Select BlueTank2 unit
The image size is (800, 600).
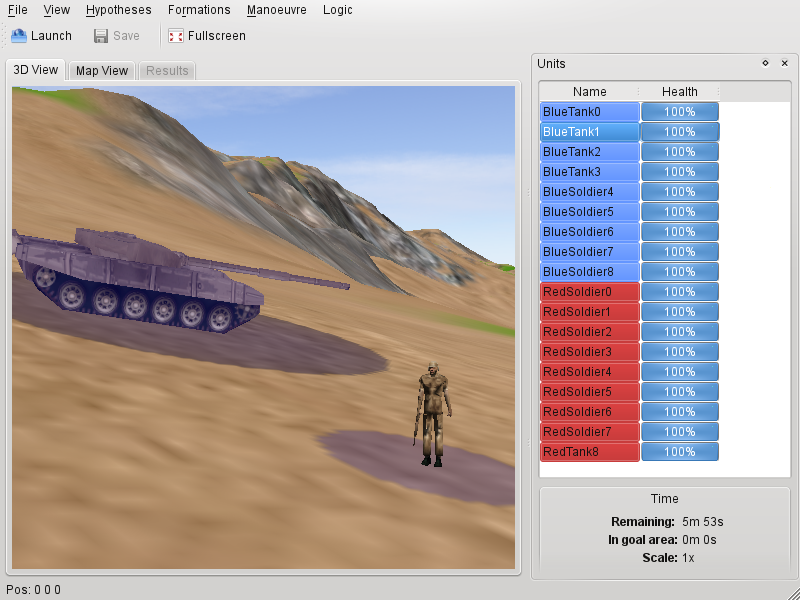pyautogui.click(x=589, y=152)
